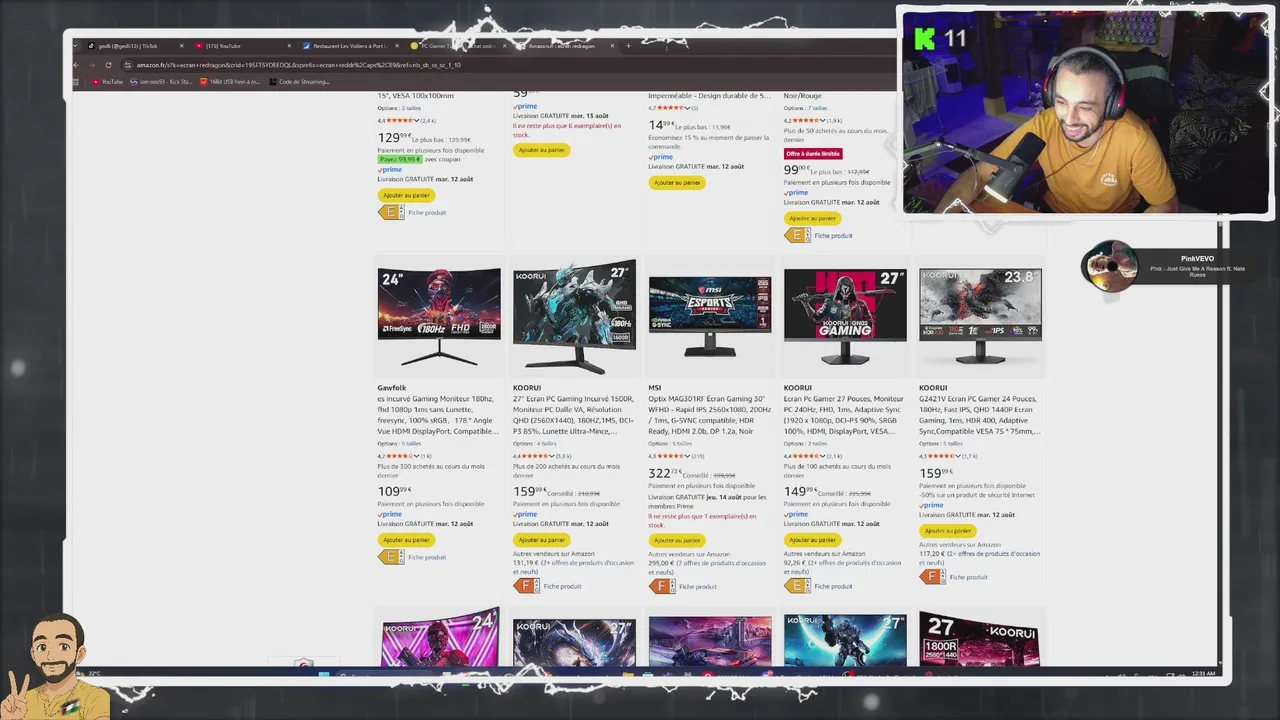Open energy label E under the 129,99 € product
1280x720 pixels.
coord(390,212)
